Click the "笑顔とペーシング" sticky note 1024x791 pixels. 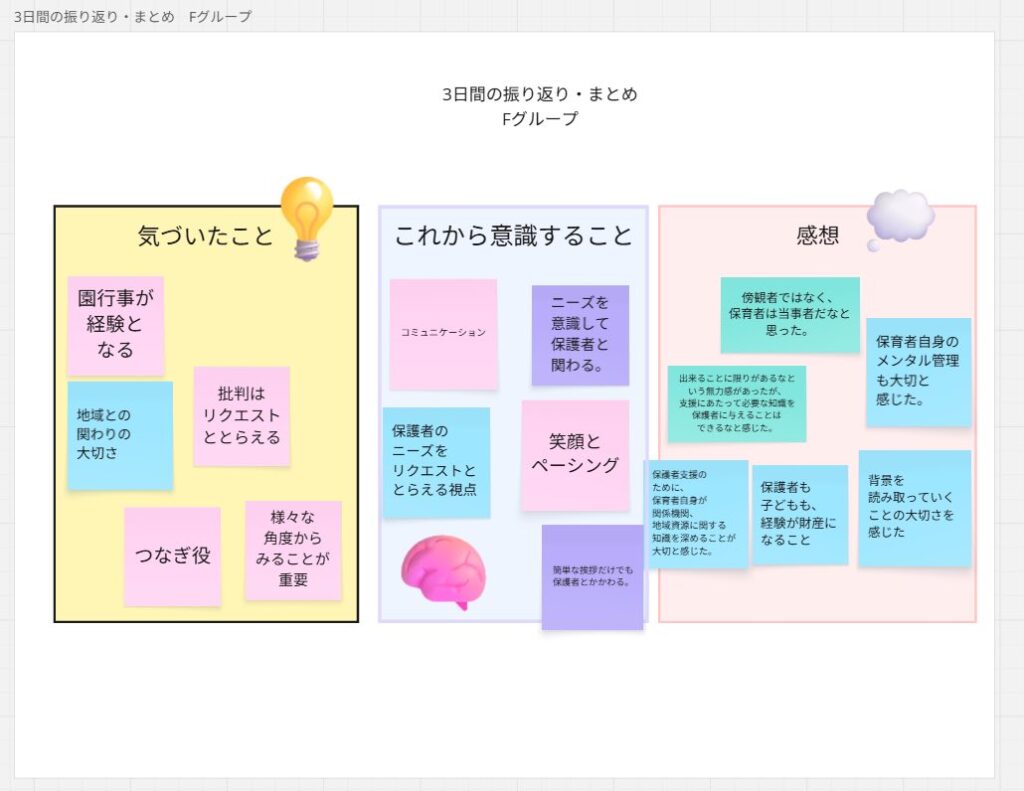[574, 454]
